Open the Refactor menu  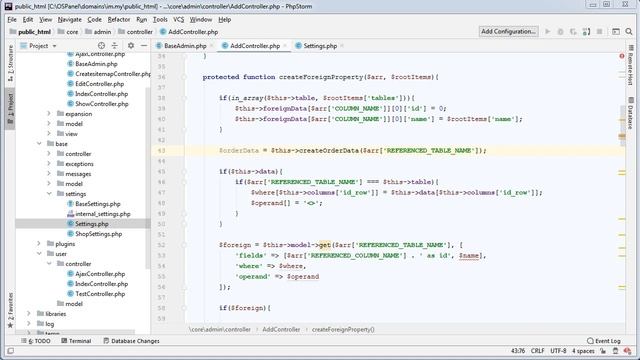coord(119,19)
